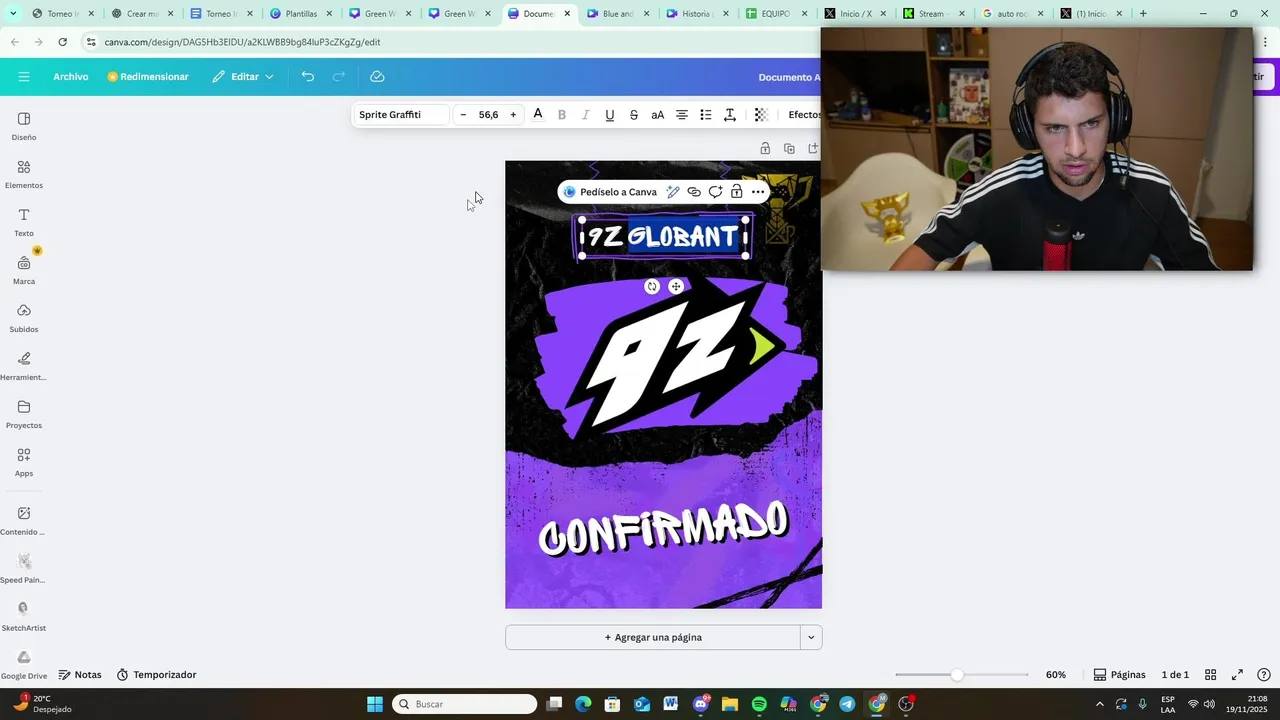Viewport: 1280px width, 720px height.
Task: Open the Proyectos folder panel
Action: click(x=24, y=414)
